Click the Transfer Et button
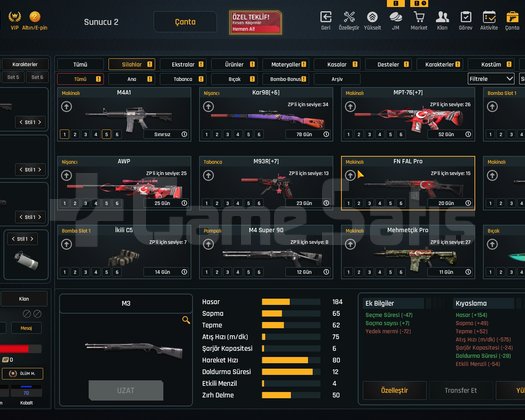The image size is (525, 420). coord(460,391)
